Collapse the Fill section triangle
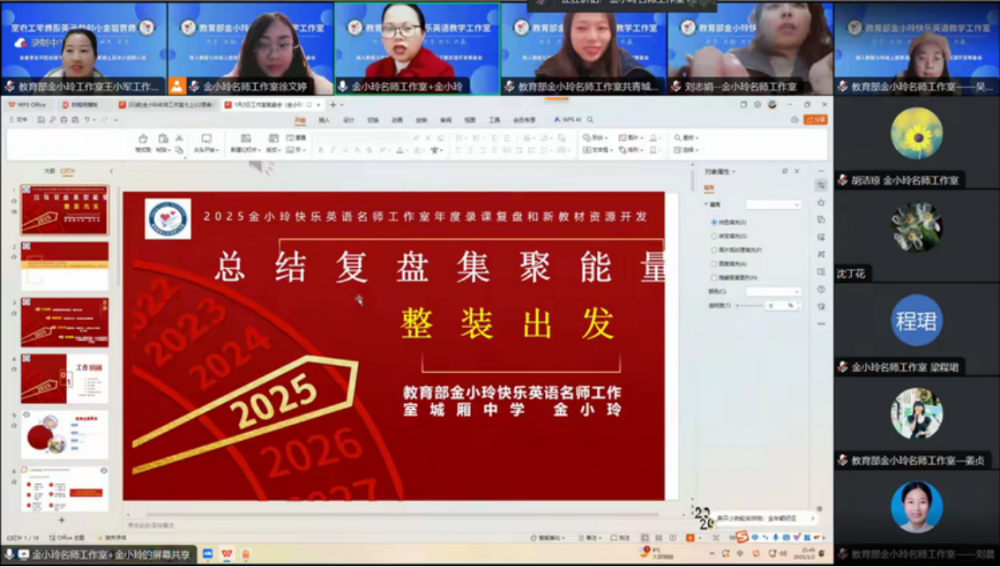Screen dimensions: 1000x567 tap(707, 204)
